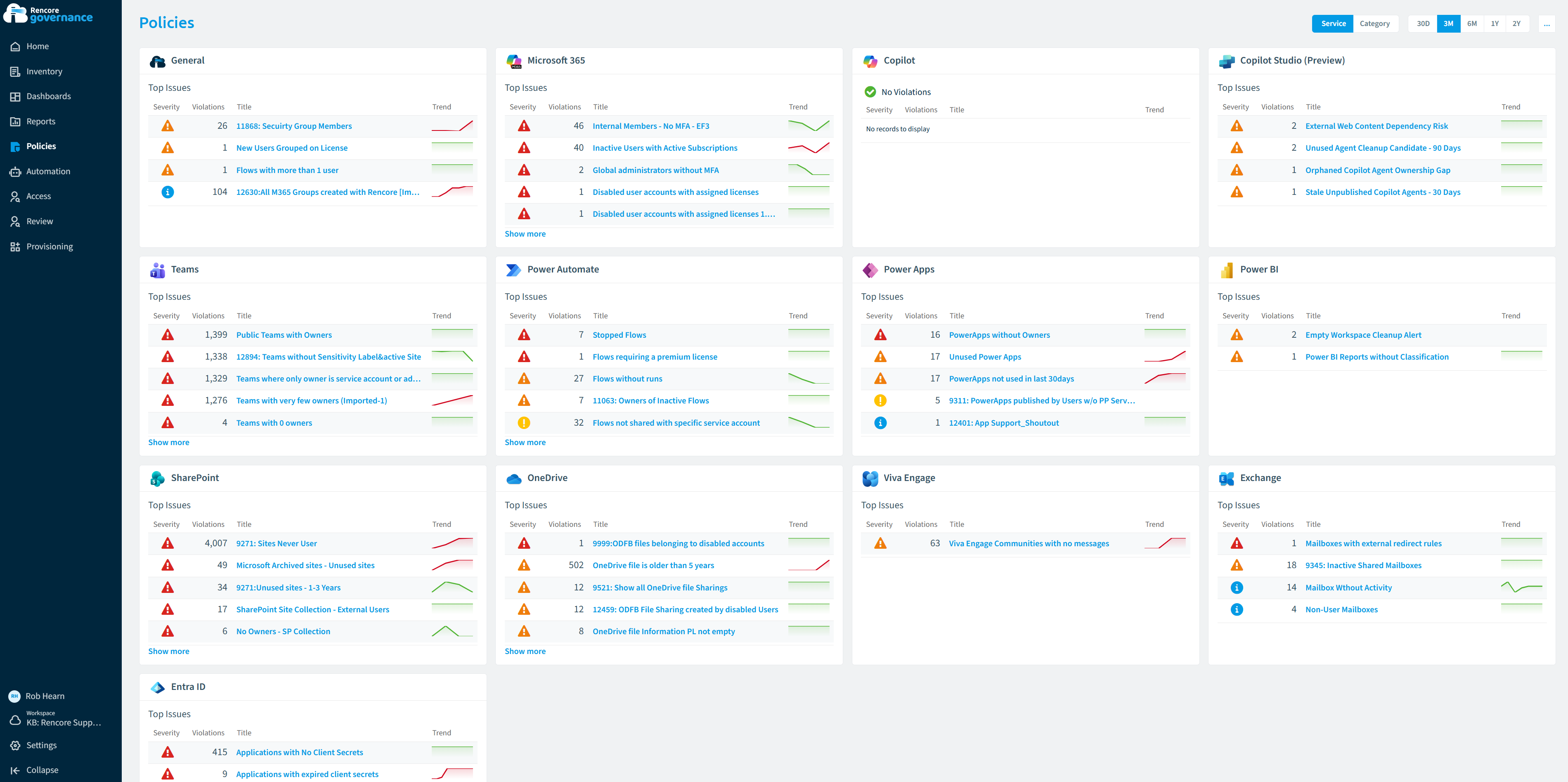Click trend sparkline for Sites Never User
This screenshot has height=782, width=1568.
click(x=452, y=543)
